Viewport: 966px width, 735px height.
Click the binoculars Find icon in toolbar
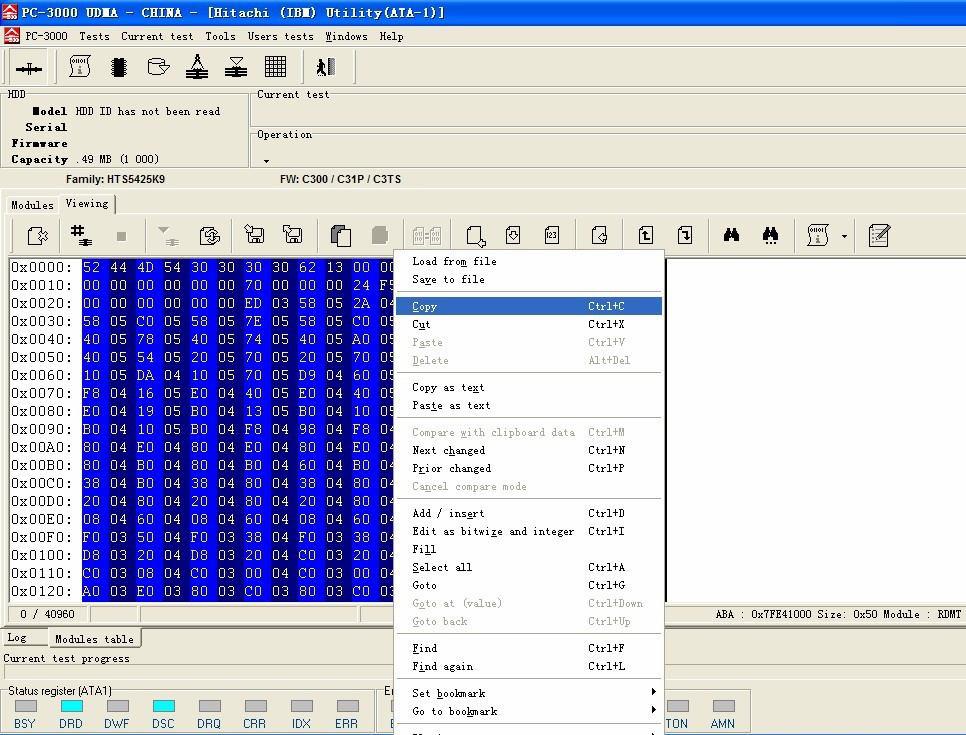click(731, 236)
